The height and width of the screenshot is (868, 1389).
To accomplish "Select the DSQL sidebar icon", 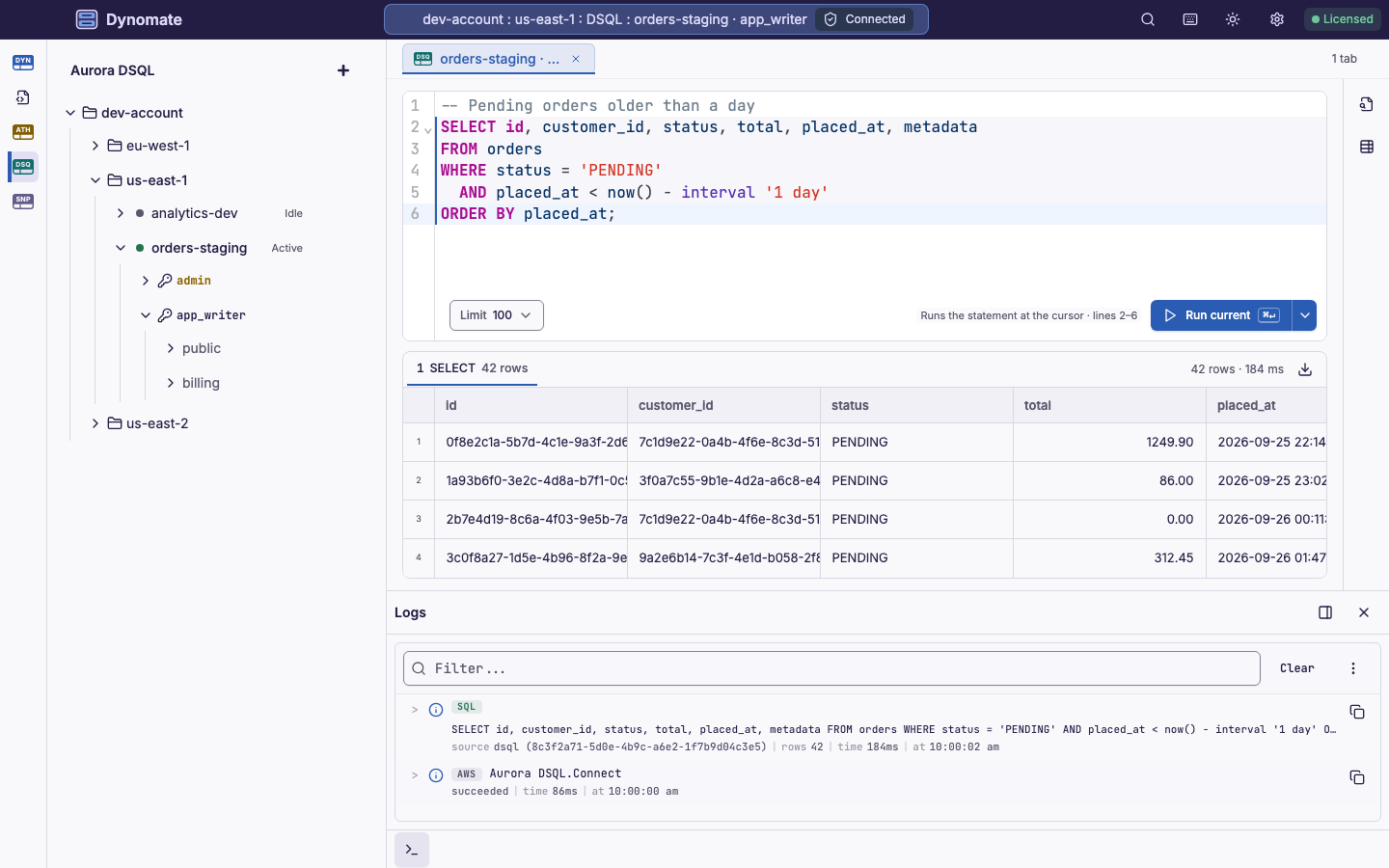I will [23, 167].
